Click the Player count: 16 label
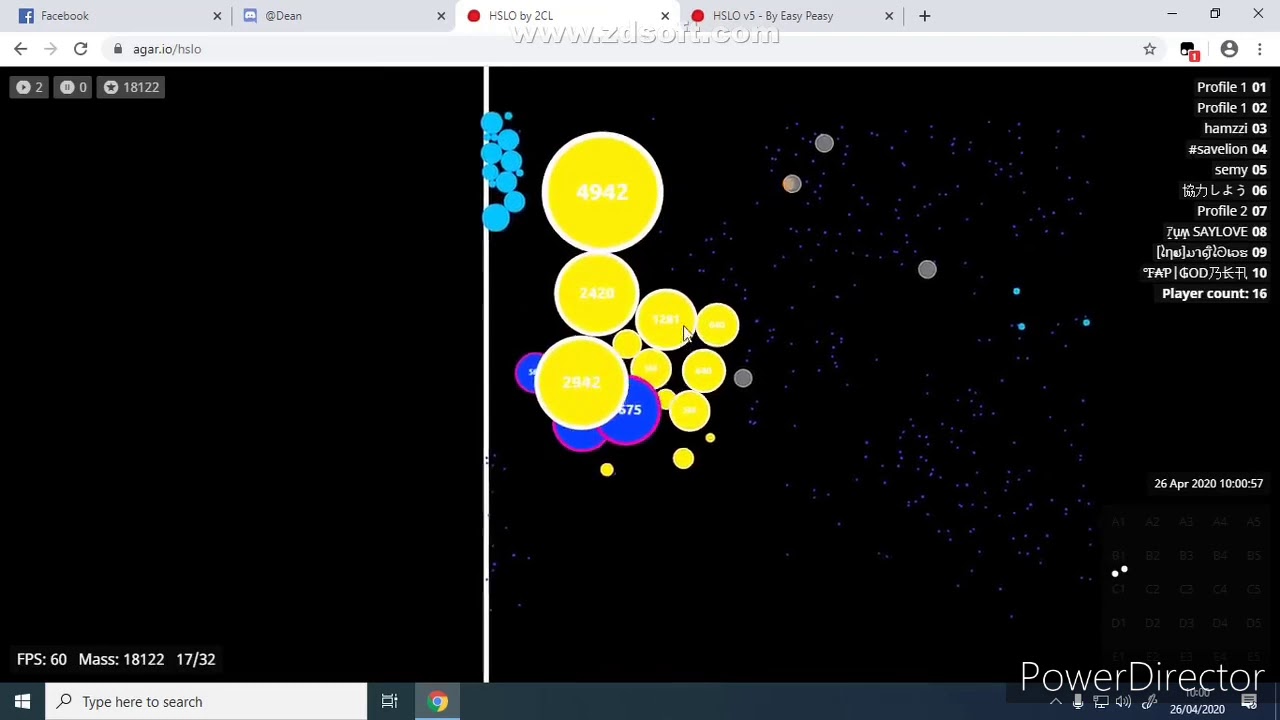This screenshot has width=1280, height=720. [x=1214, y=293]
